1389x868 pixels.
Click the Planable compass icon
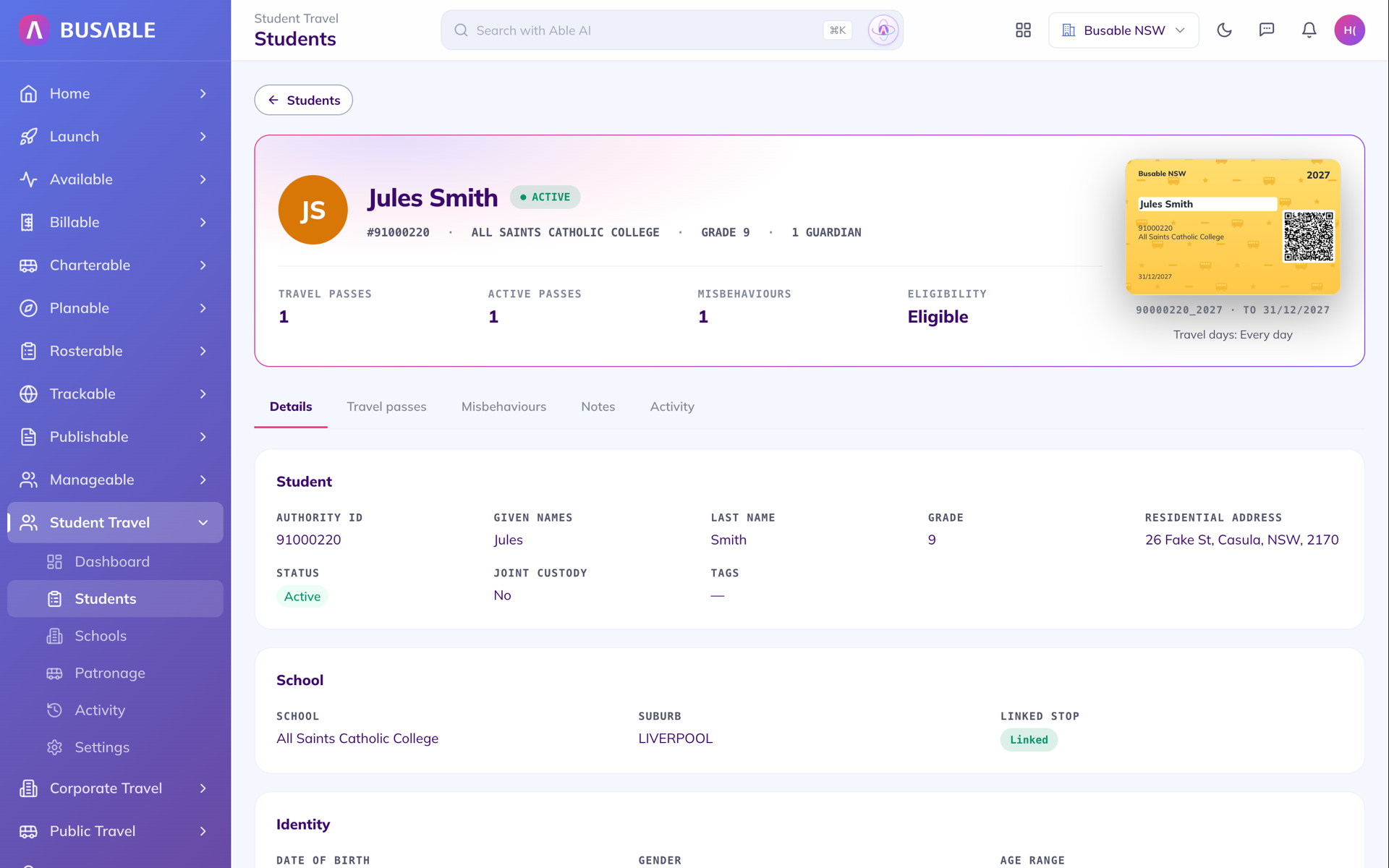(x=28, y=308)
